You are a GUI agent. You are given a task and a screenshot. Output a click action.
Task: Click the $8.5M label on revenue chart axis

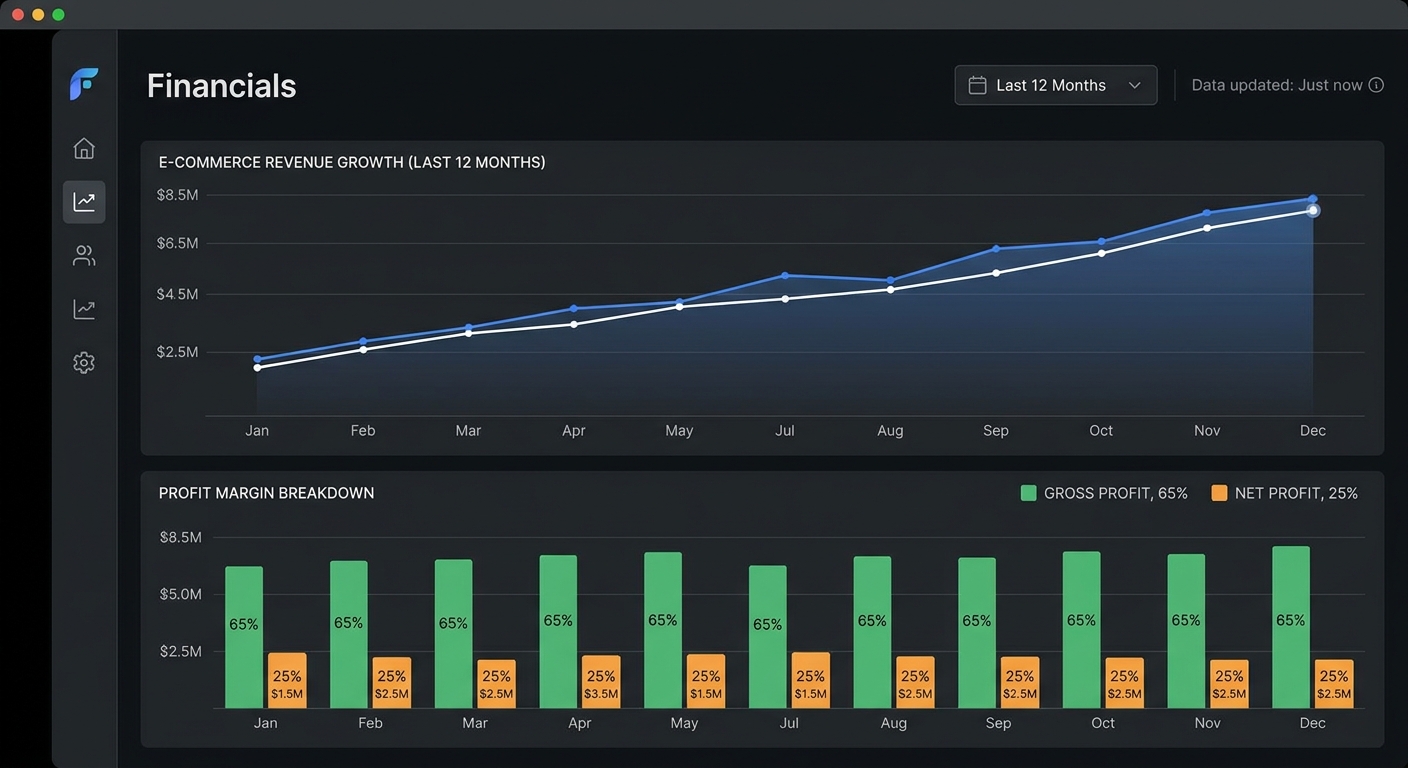click(x=178, y=195)
